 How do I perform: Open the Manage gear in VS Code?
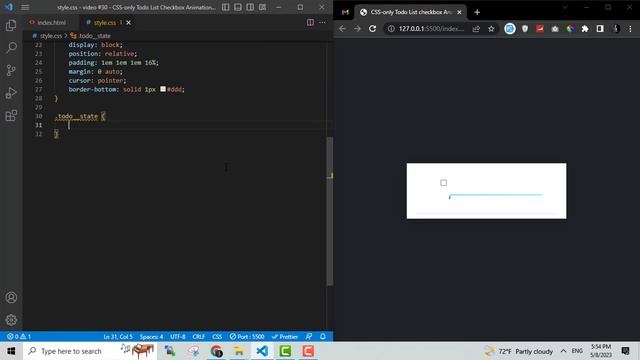coord(11,320)
